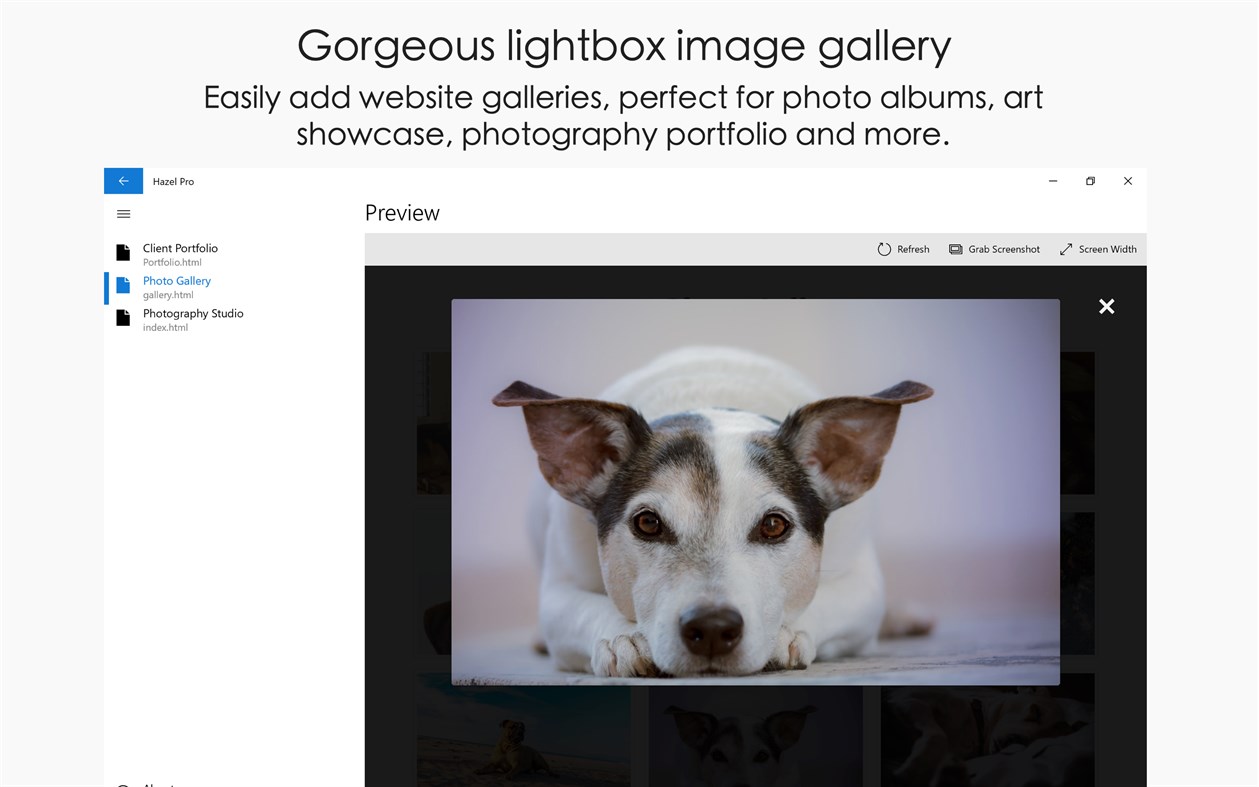Select Client Portfolio page
This screenshot has height=787, width=1259.
click(x=234, y=254)
